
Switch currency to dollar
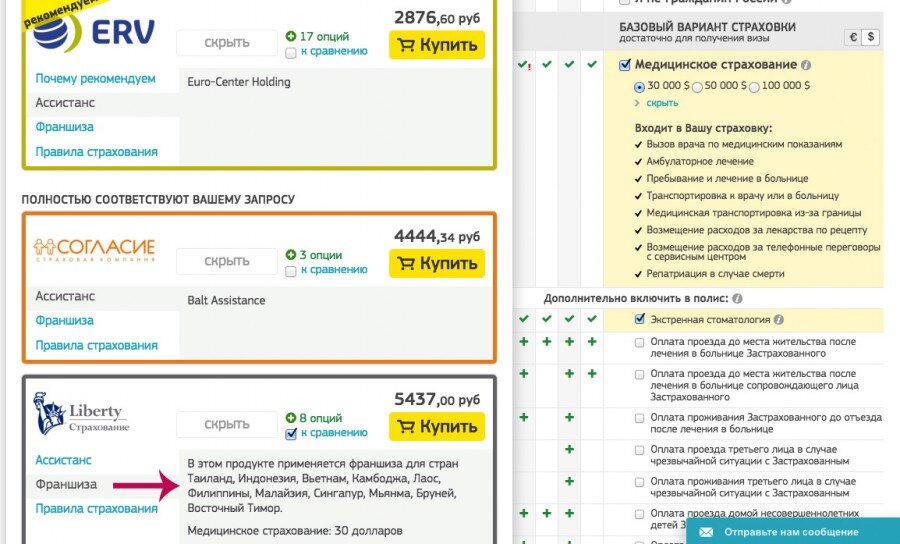tap(871, 37)
